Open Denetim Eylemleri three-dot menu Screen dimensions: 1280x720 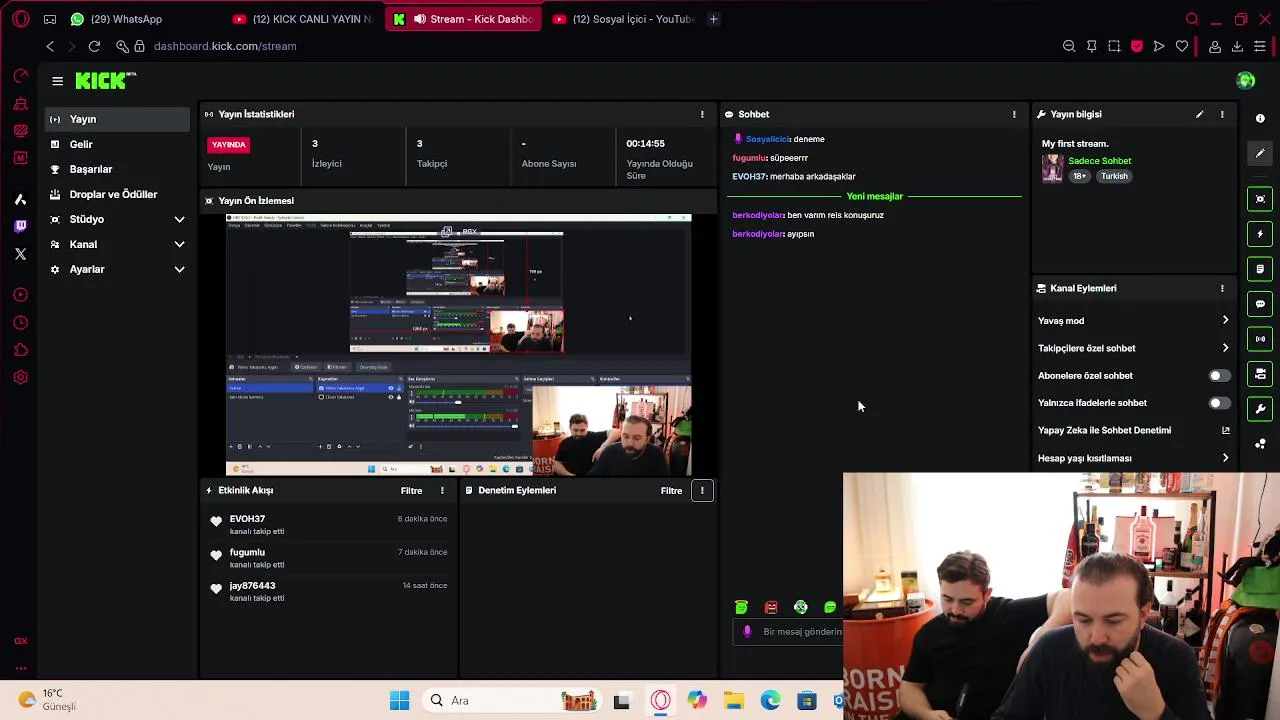click(702, 490)
